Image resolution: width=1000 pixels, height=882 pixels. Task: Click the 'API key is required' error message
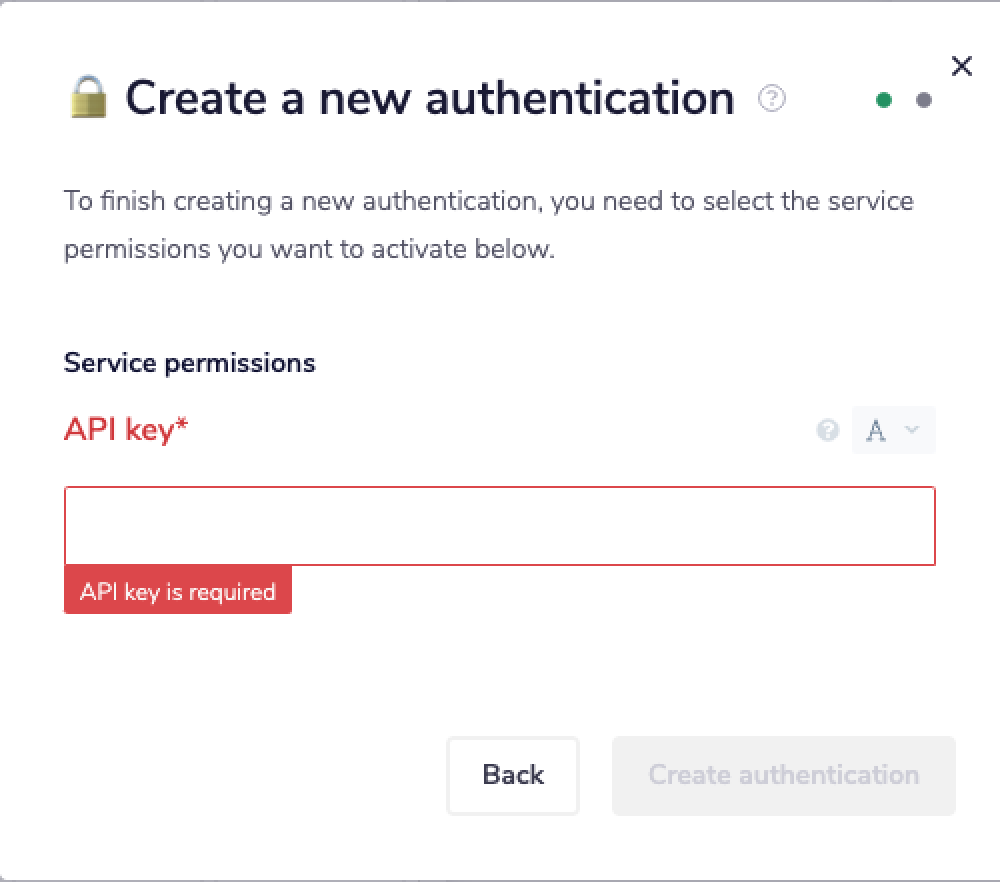178,591
